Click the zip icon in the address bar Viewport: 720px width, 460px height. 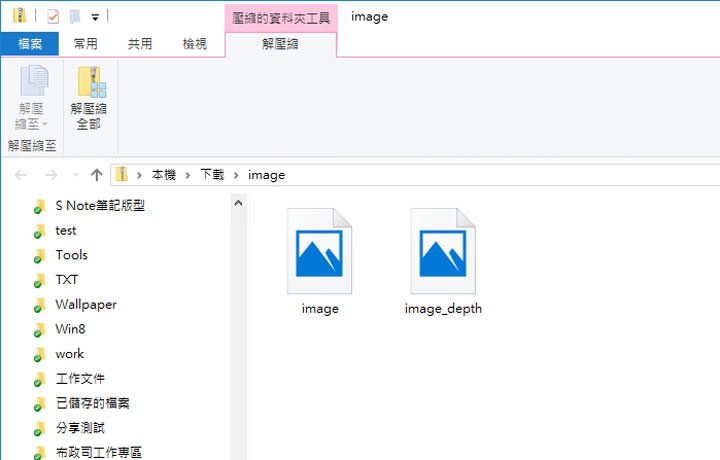tap(122, 174)
